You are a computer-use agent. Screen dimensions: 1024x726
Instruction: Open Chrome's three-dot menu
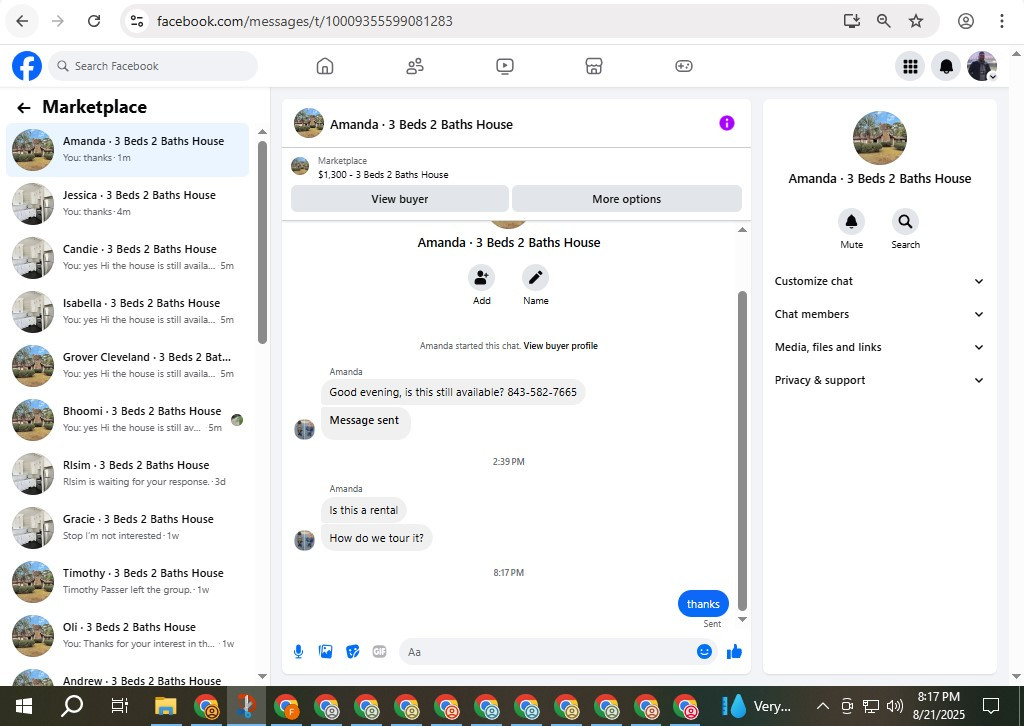click(1001, 21)
